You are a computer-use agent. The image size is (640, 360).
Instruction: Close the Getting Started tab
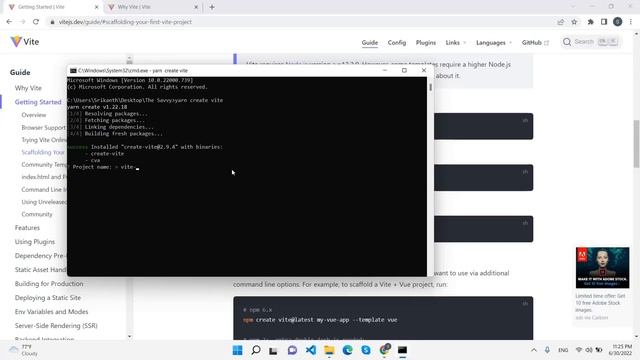tap(96, 7)
